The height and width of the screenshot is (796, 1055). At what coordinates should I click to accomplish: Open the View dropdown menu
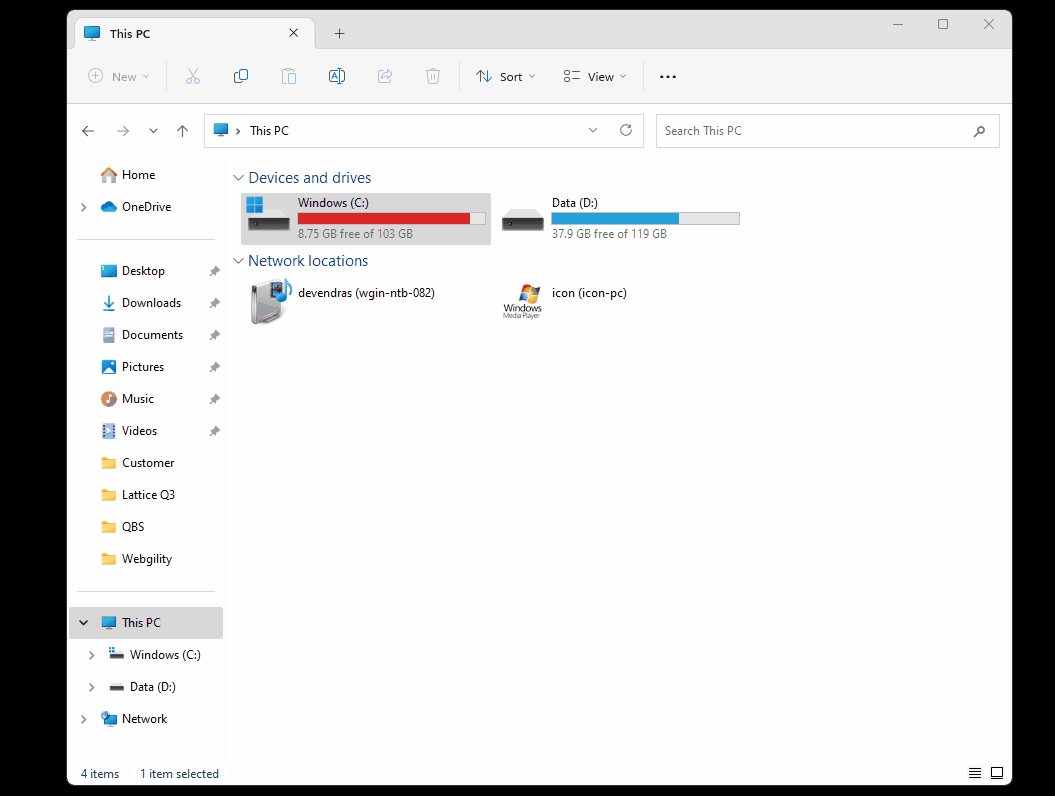[x=595, y=77]
